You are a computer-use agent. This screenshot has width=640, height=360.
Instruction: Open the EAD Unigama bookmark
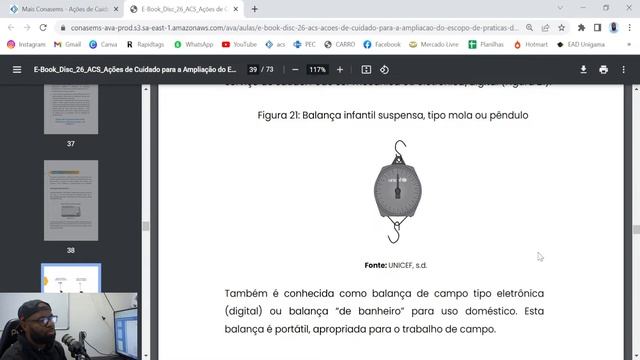pyautogui.click(x=581, y=44)
